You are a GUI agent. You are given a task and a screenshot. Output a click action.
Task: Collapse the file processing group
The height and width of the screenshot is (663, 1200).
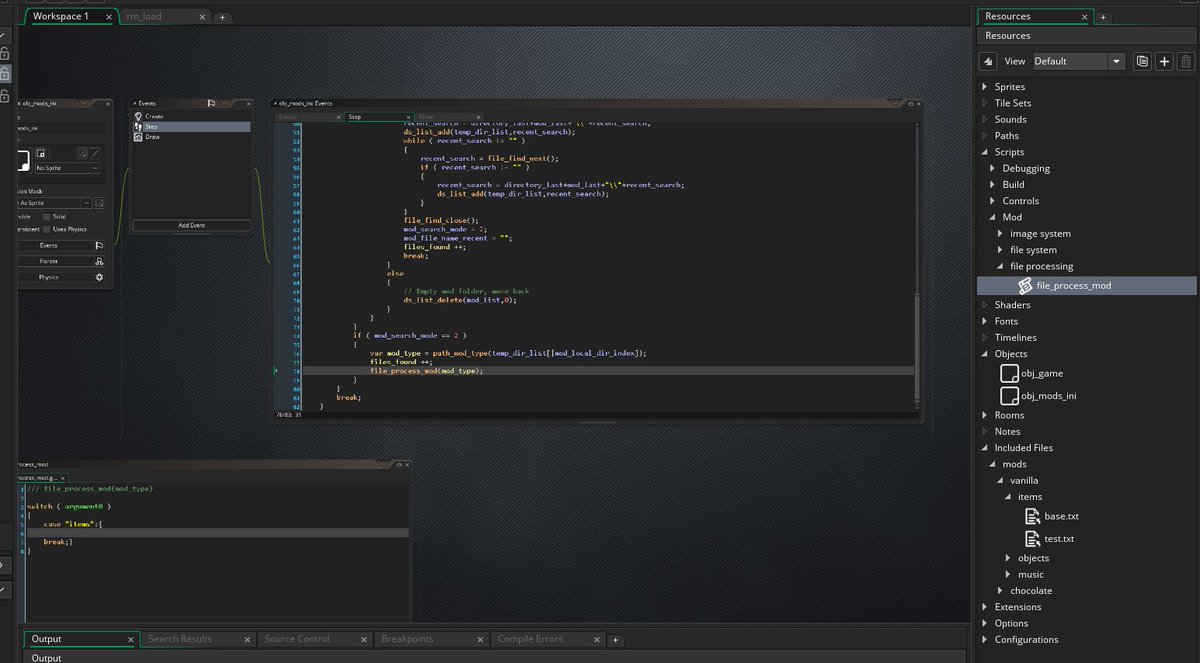(998, 265)
